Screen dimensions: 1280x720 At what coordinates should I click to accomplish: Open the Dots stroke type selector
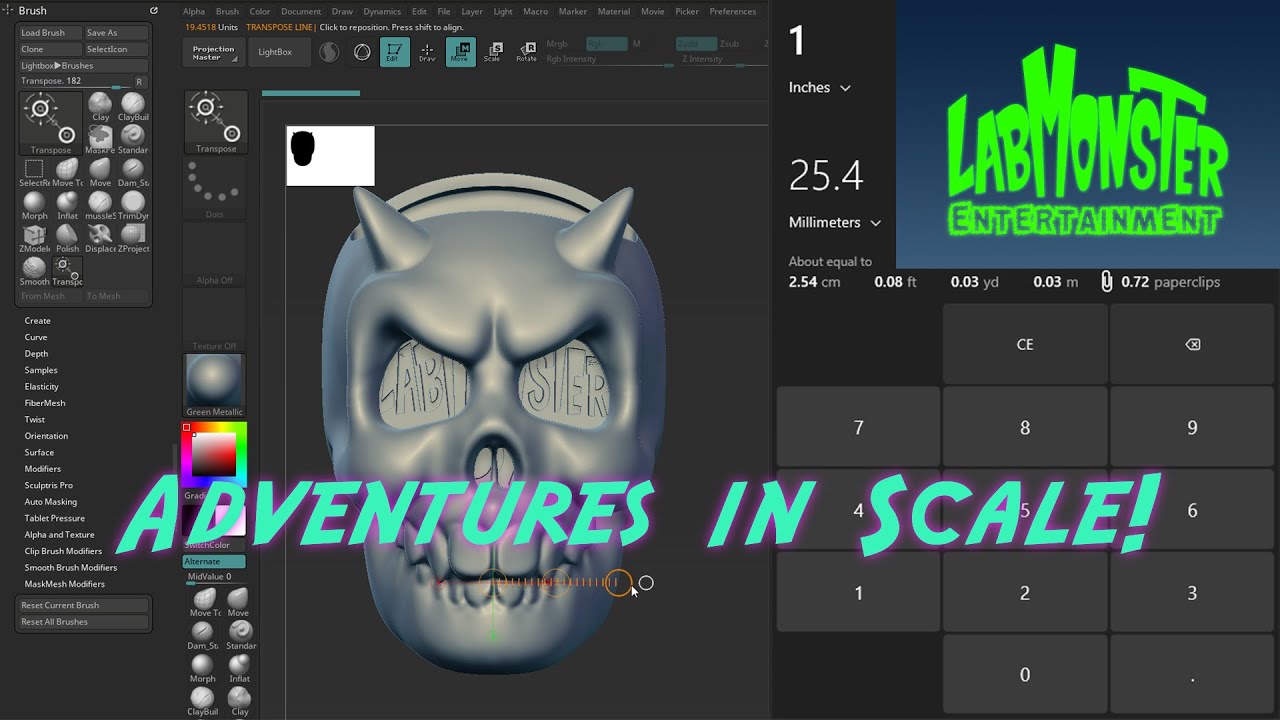click(x=215, y=189)
